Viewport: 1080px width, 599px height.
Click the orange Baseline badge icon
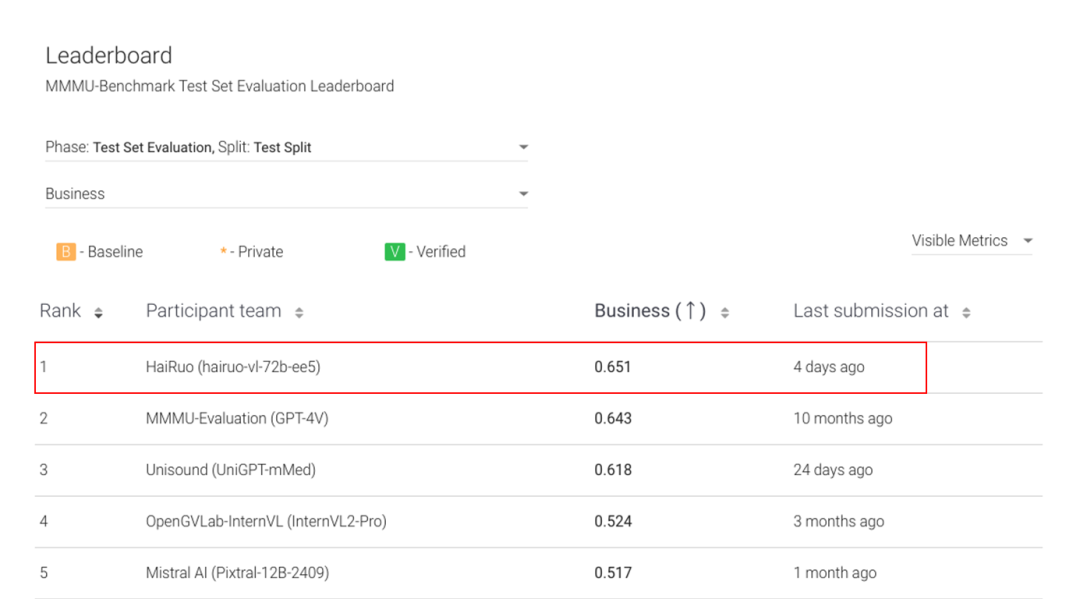click(66, 252)
